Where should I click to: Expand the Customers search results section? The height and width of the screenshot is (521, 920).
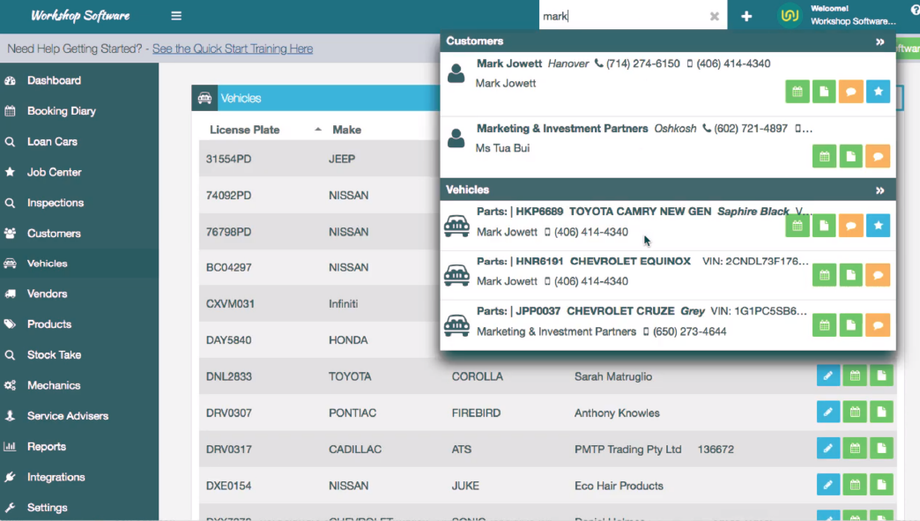(x=880, y=42)
